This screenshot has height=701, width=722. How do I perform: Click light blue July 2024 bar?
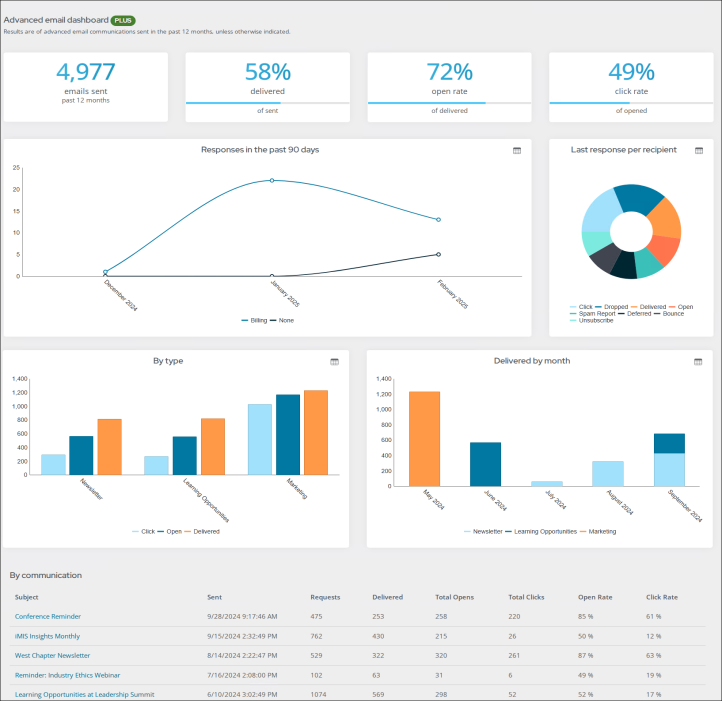point(547,484)
